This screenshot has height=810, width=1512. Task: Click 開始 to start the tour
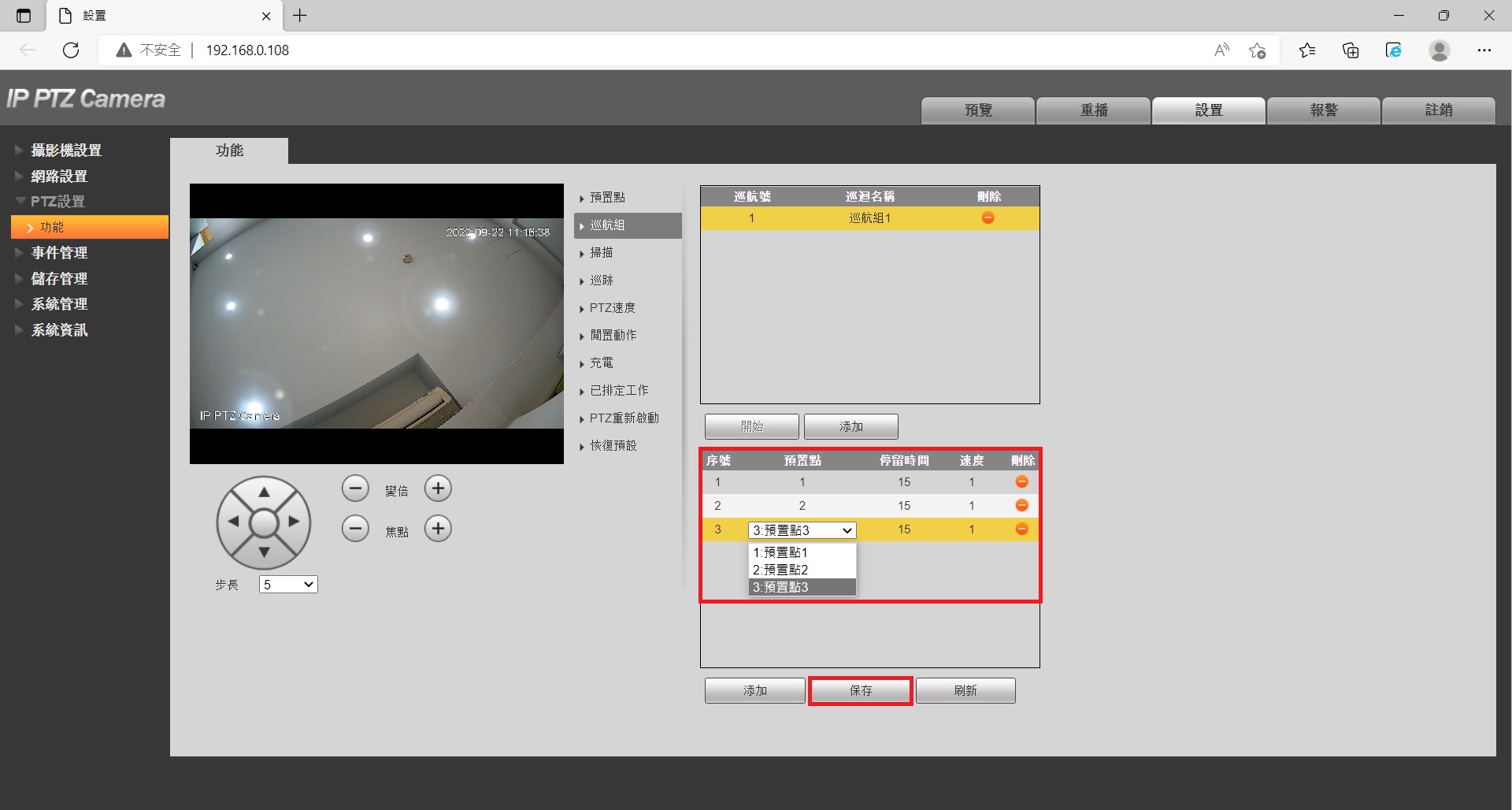click(752, 426)
